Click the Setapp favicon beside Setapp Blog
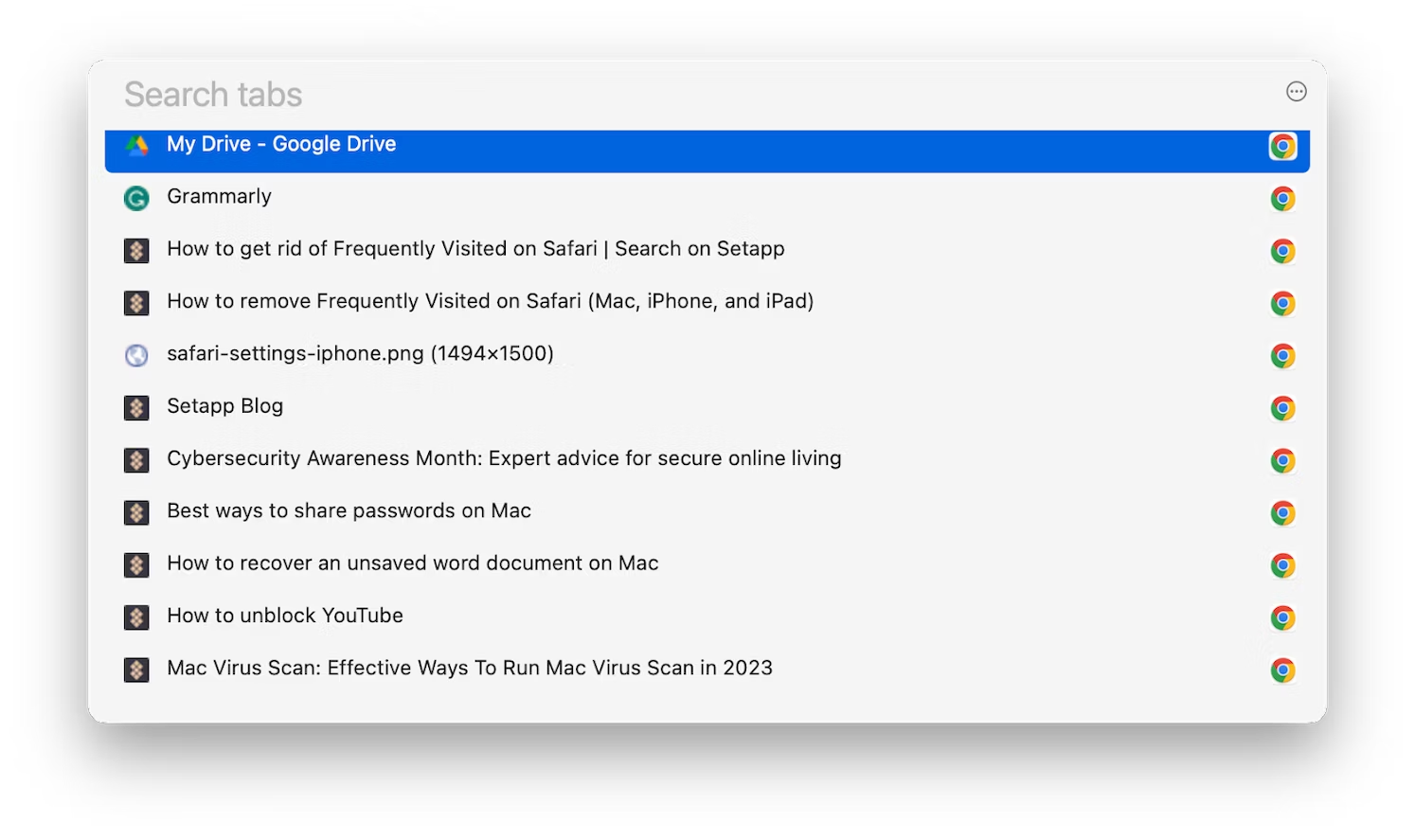Viewport: 1415px width, 840px height. (x=136, y=407)
